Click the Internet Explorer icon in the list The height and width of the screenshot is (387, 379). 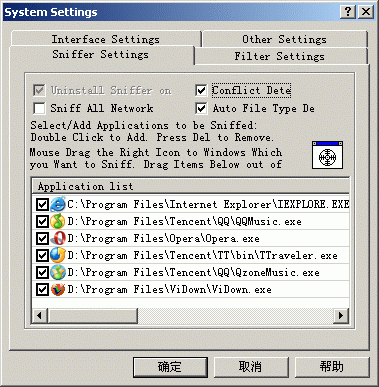click(x=58, y=204)
